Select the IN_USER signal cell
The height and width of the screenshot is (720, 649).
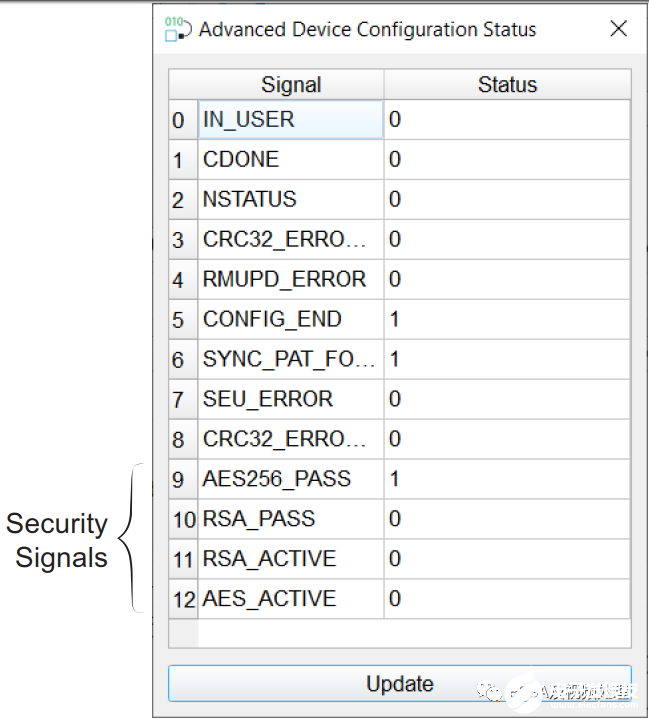click(290, 120)
